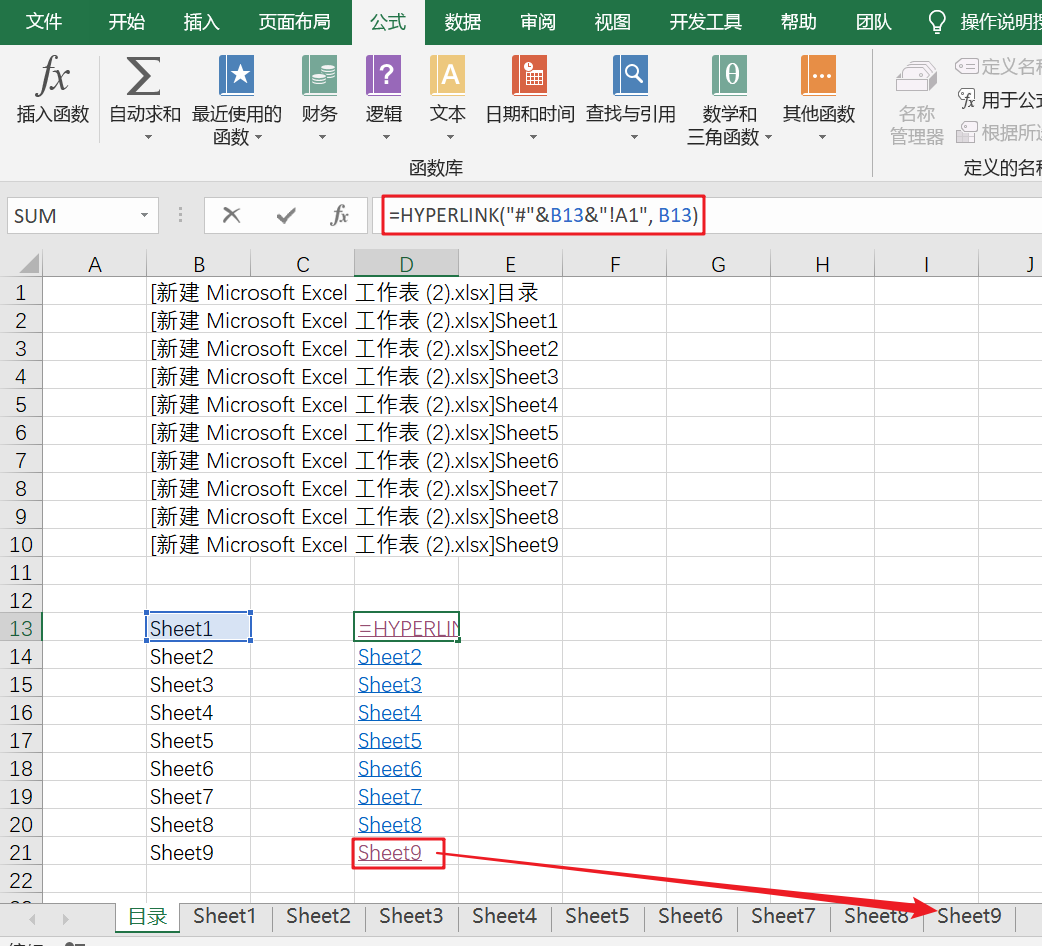The image size is (1042, 946).
Task: Click the Create from Selection icon
Action: [x=967, y=133]
